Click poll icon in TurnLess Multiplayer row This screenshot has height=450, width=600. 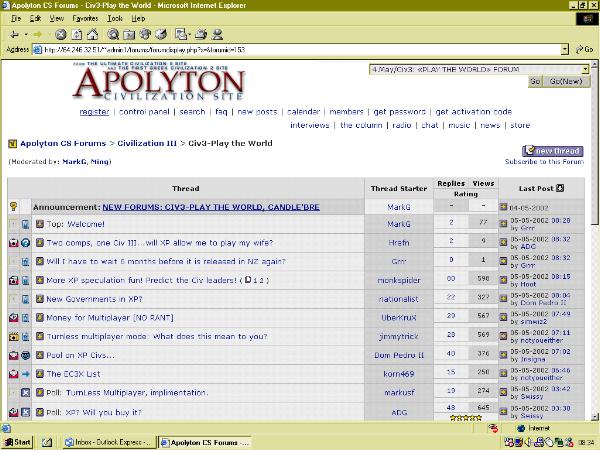pyautogui.click(x=25, y=393)
